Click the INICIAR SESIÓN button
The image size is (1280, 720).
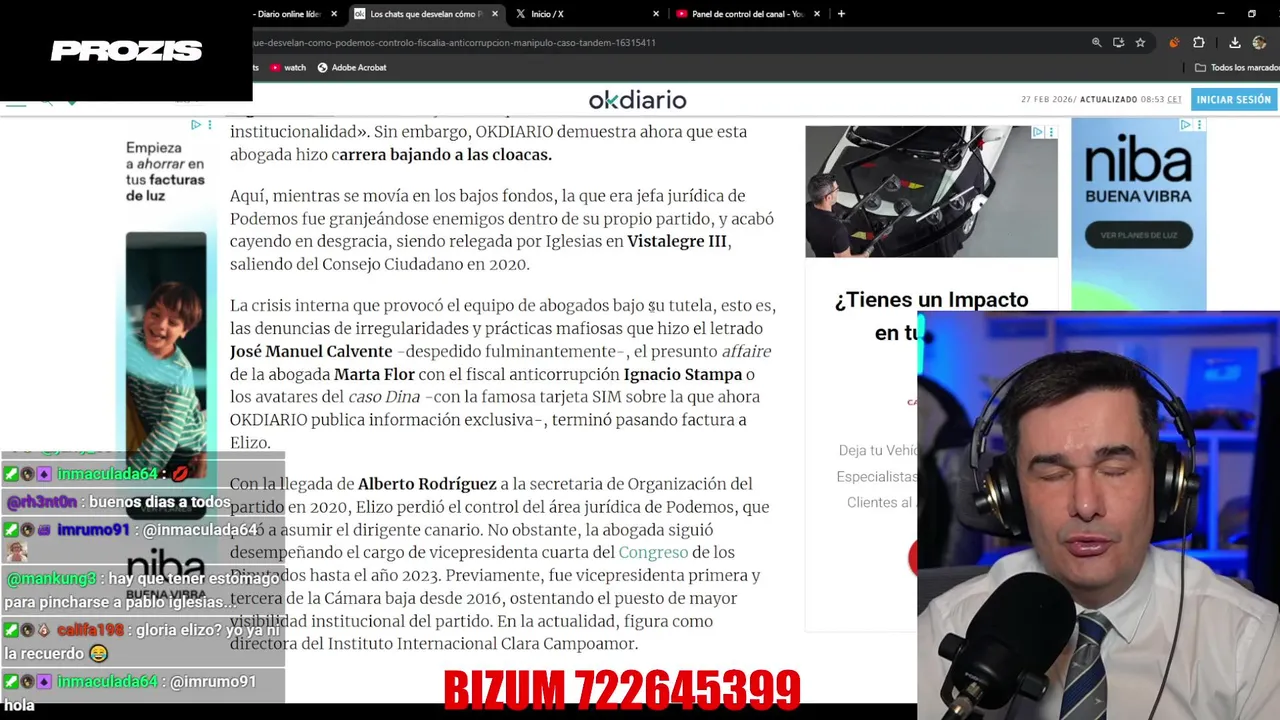click(x=1233, y=99)
